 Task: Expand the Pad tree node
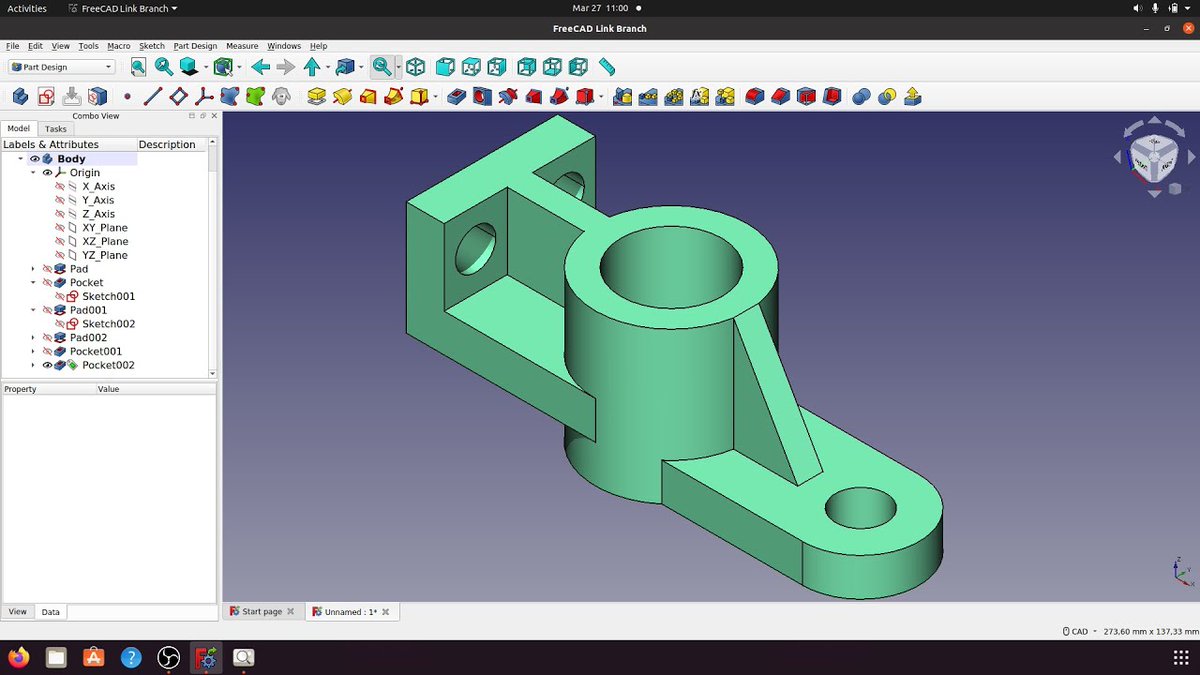33,269
